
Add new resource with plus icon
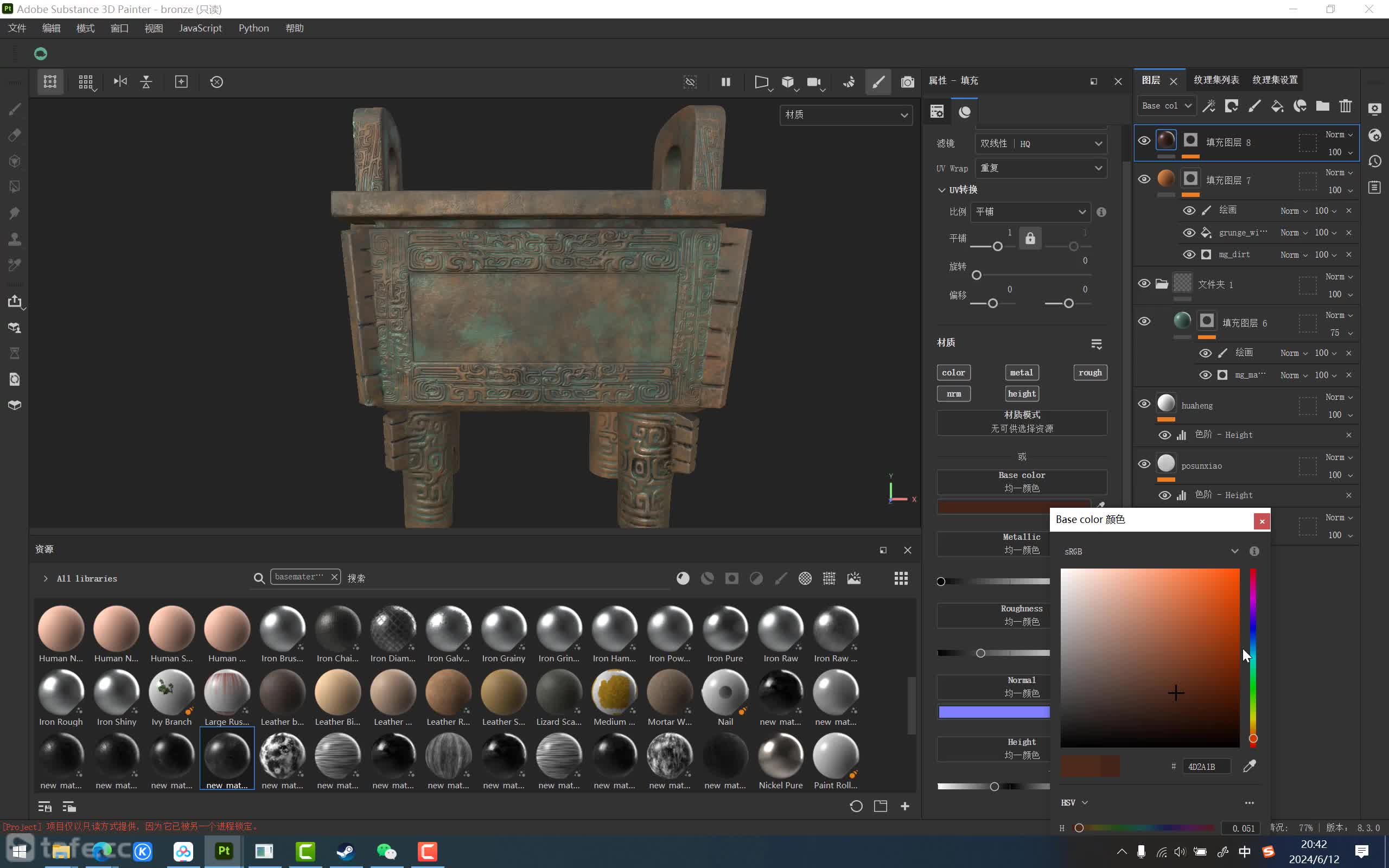(905, 806)
